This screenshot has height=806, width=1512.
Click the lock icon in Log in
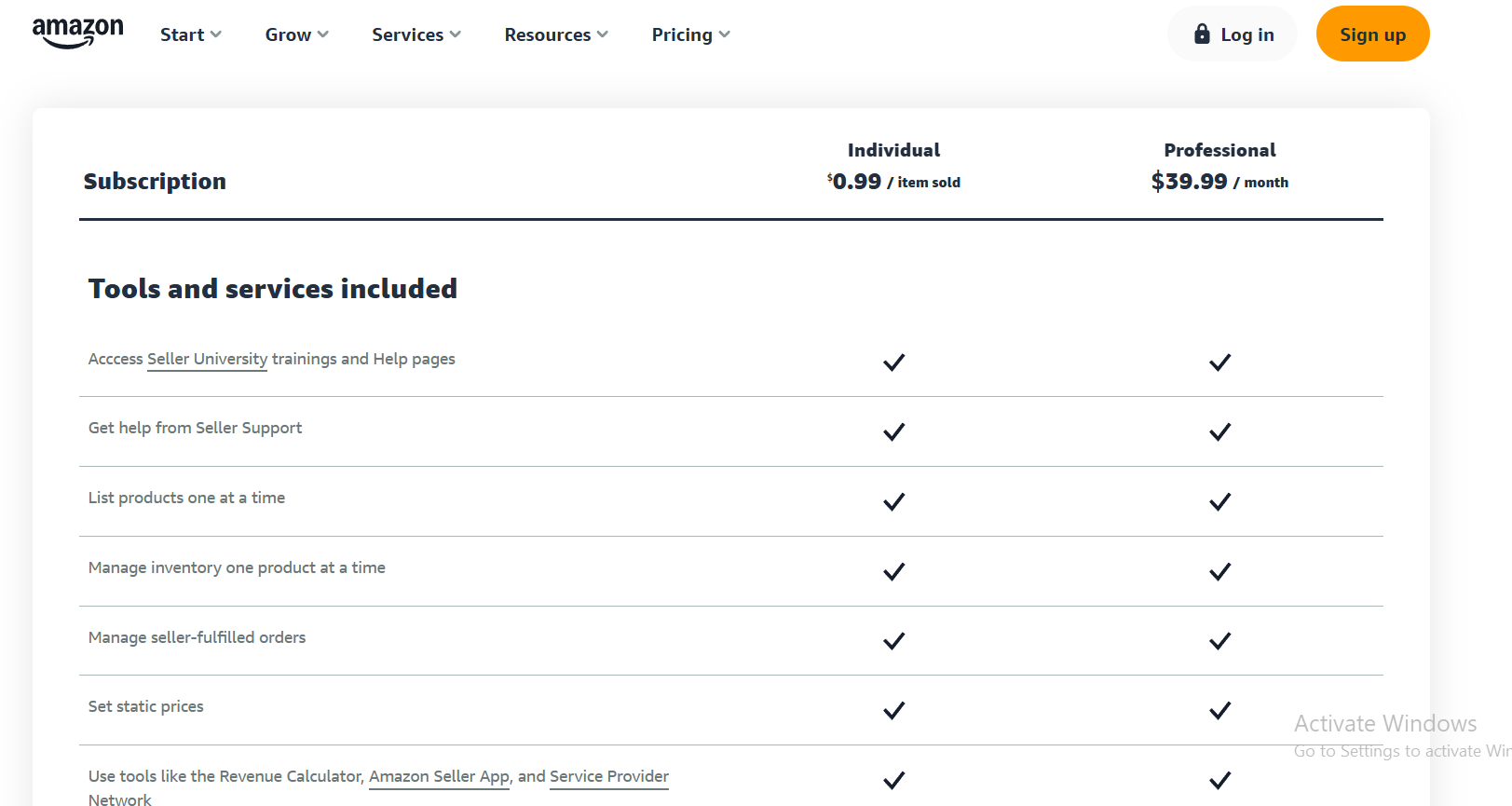(1202, 34)
